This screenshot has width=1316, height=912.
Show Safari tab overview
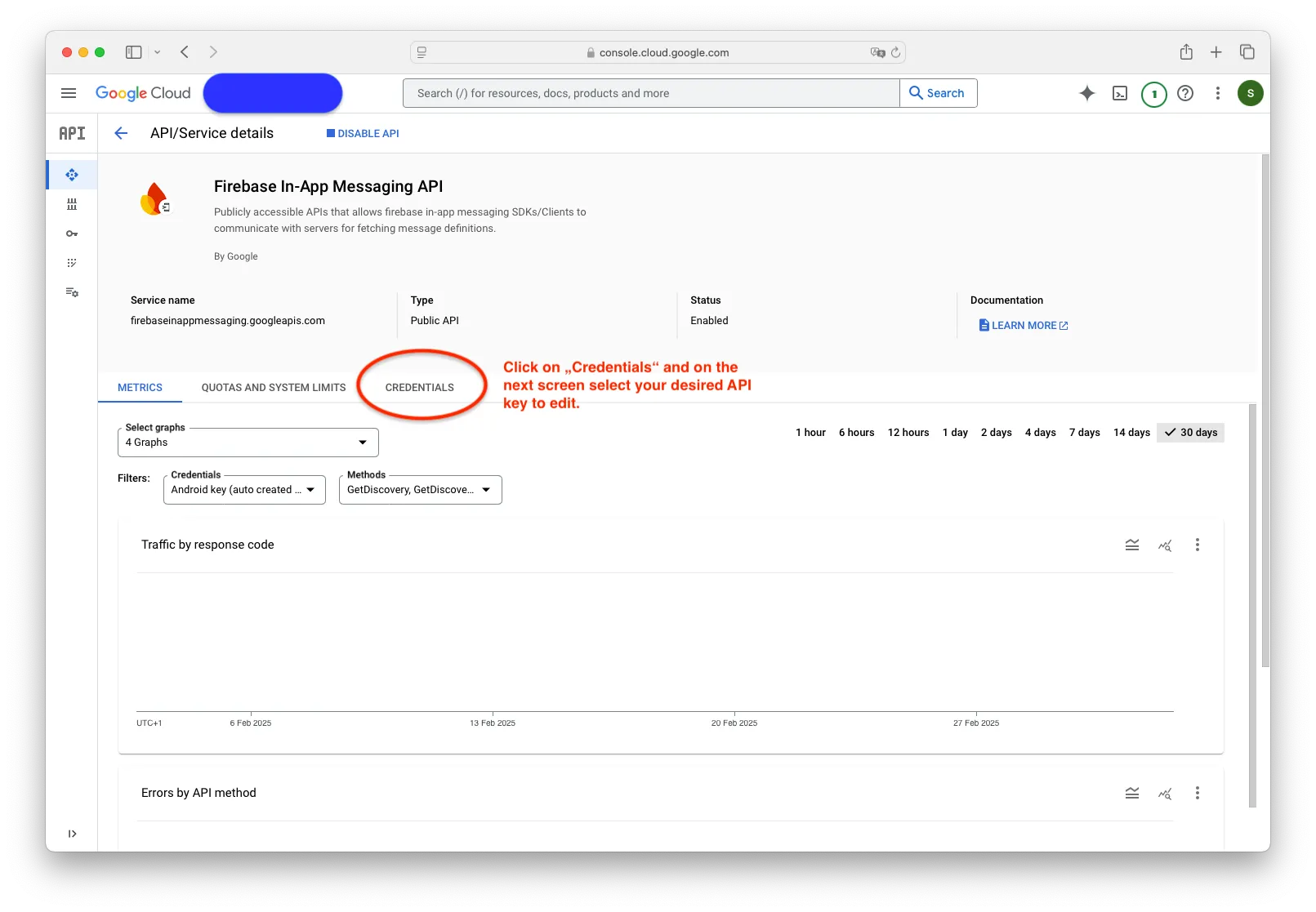click(1247, 52)
